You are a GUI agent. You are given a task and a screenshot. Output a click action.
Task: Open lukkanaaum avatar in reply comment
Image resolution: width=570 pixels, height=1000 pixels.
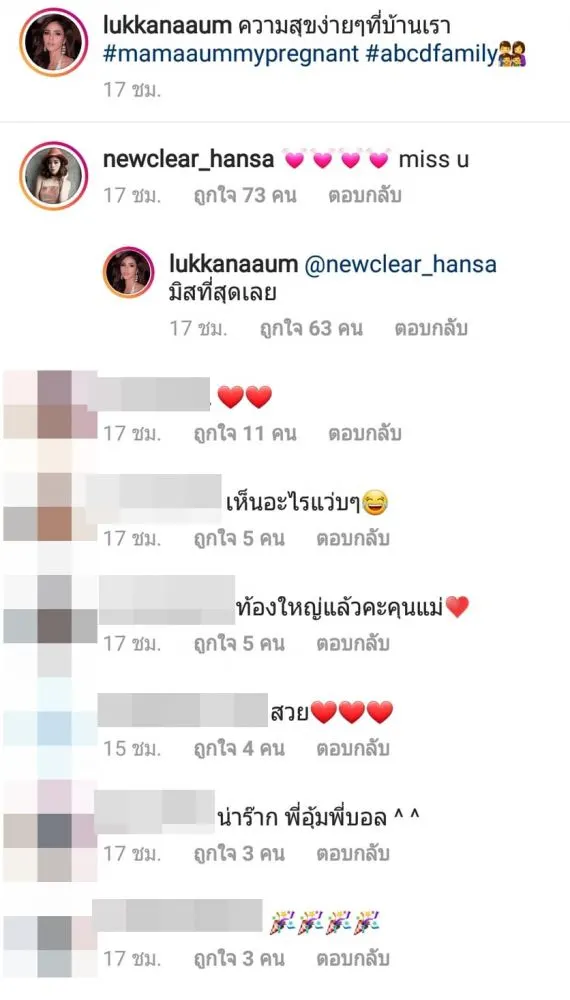(129, 272)
